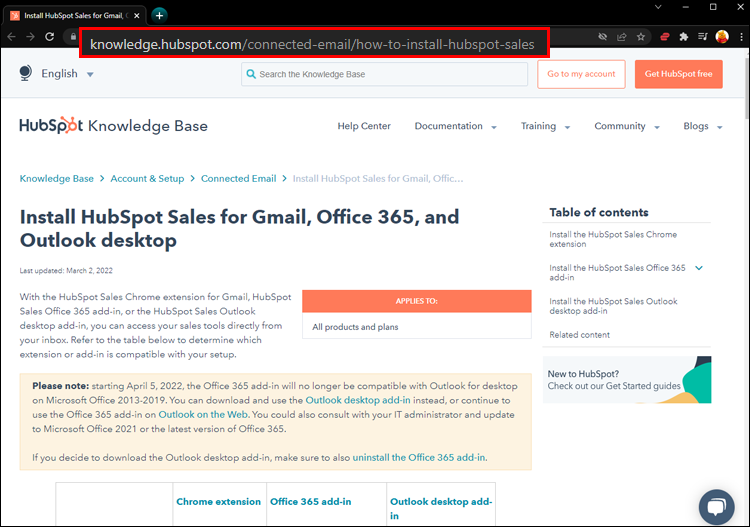Go to Account & Setup breadcrumb
Screen dimensions: 750x527
click(x=147, y=178)
